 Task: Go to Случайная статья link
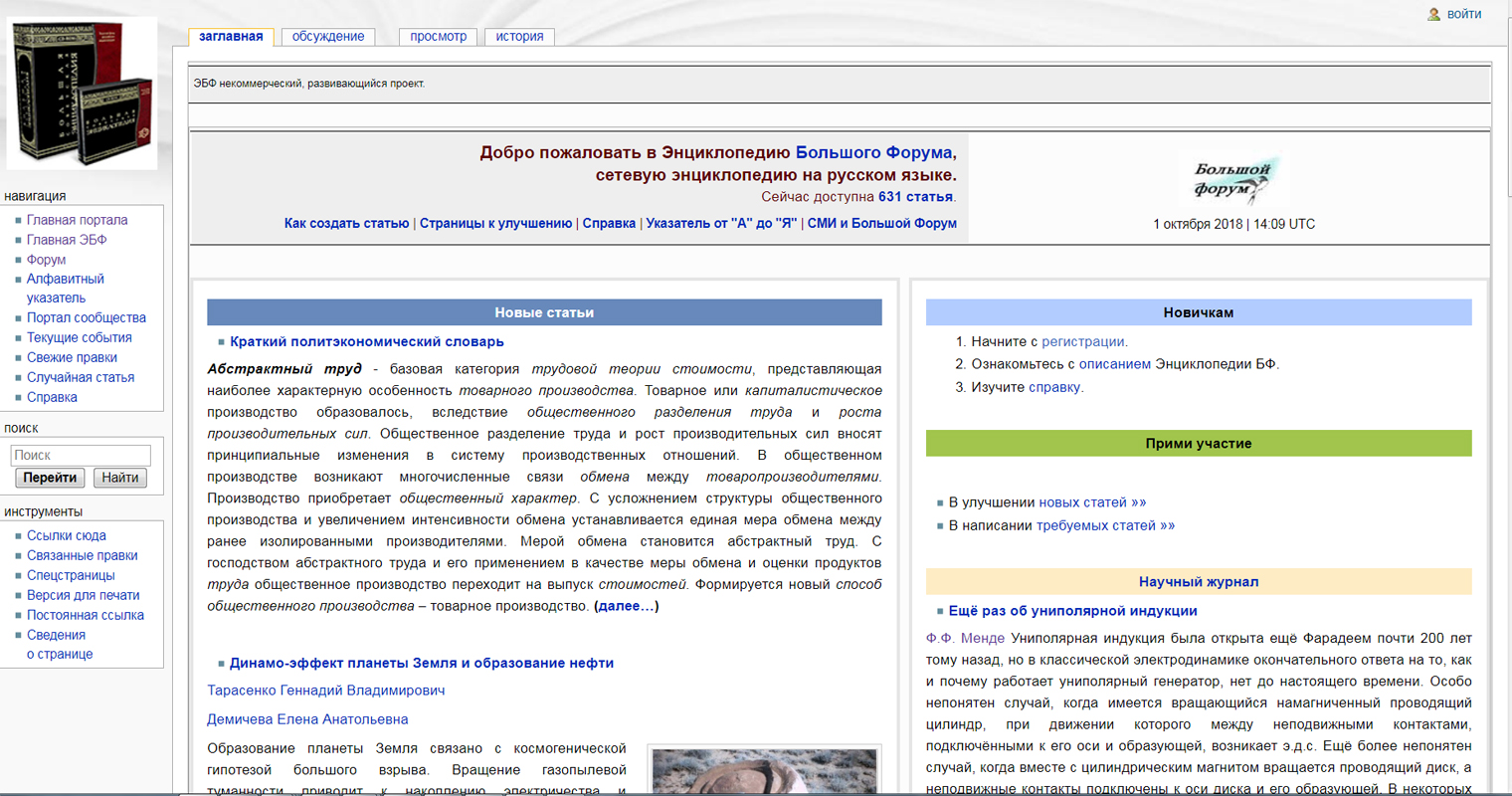tap(80, 377)
